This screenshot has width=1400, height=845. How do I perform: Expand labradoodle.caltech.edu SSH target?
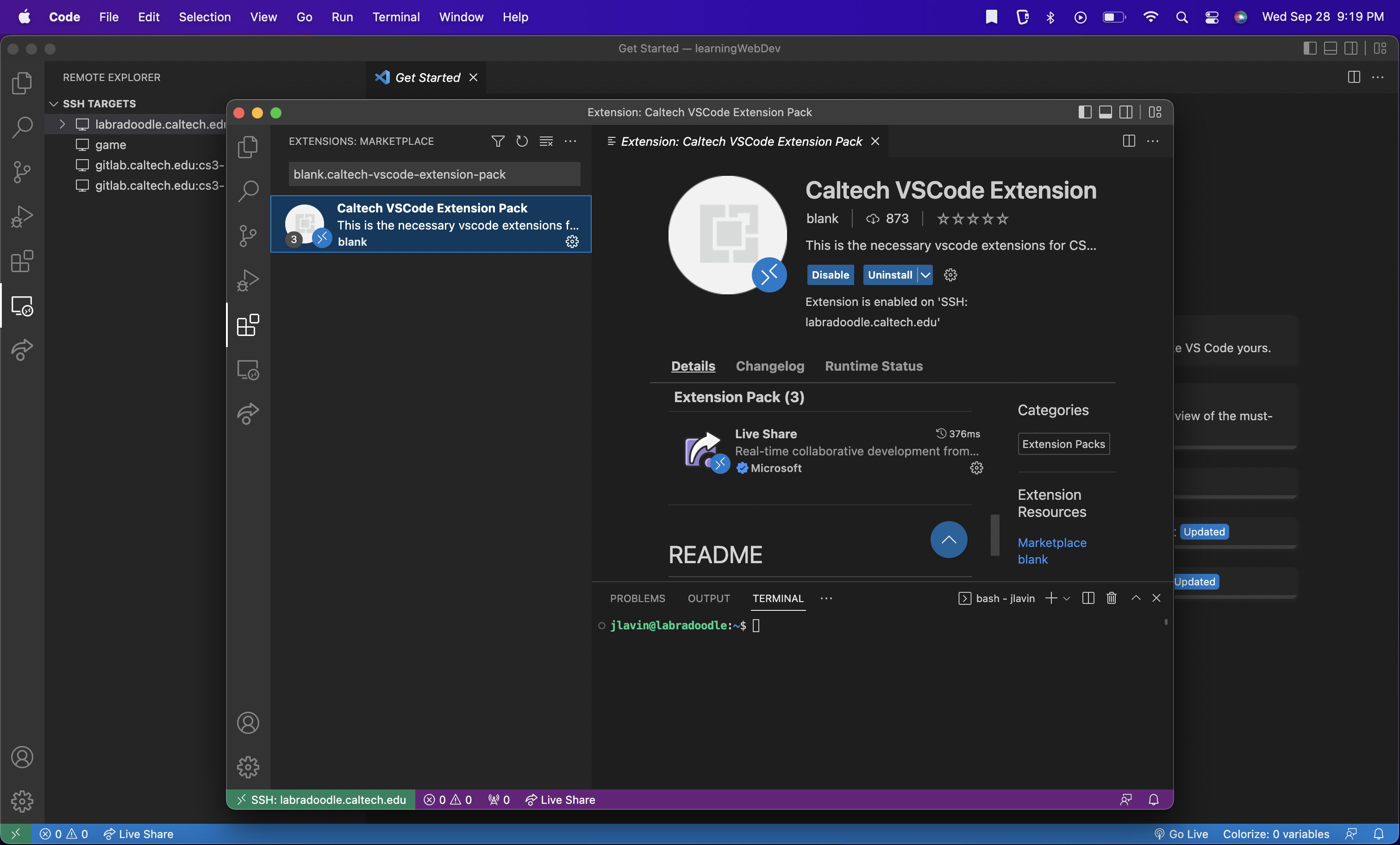point(62,124)
